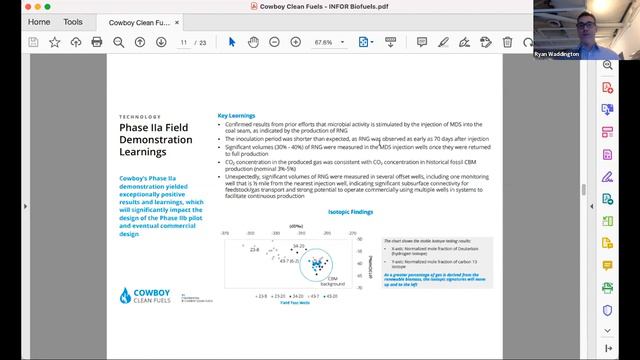The width and height of the screenshot is (640, 360).
Task: Open the fit page options icon
Action: pyautogui.click(x=364, y=42)
